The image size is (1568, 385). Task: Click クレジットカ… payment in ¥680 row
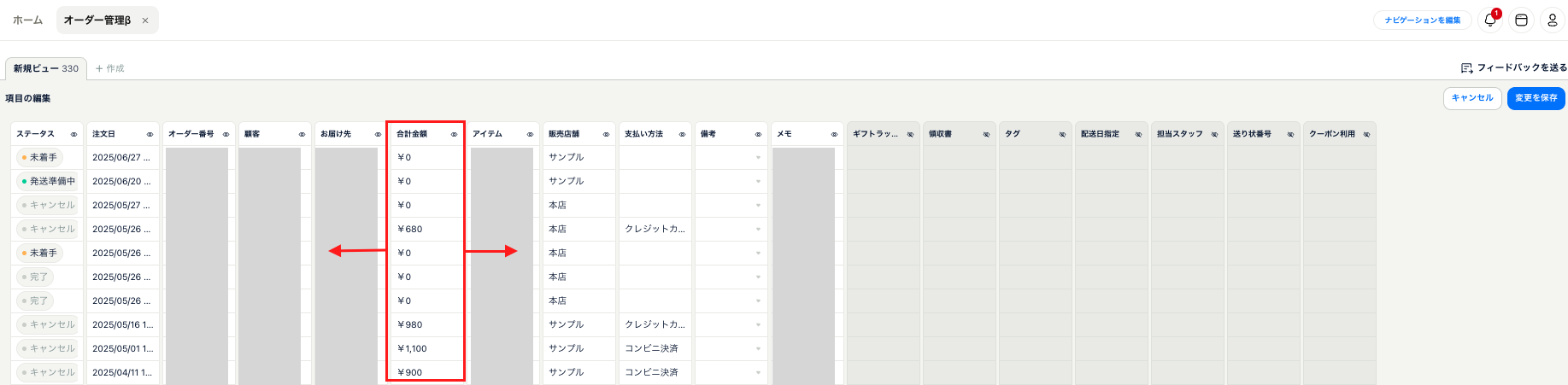[655, 229]
